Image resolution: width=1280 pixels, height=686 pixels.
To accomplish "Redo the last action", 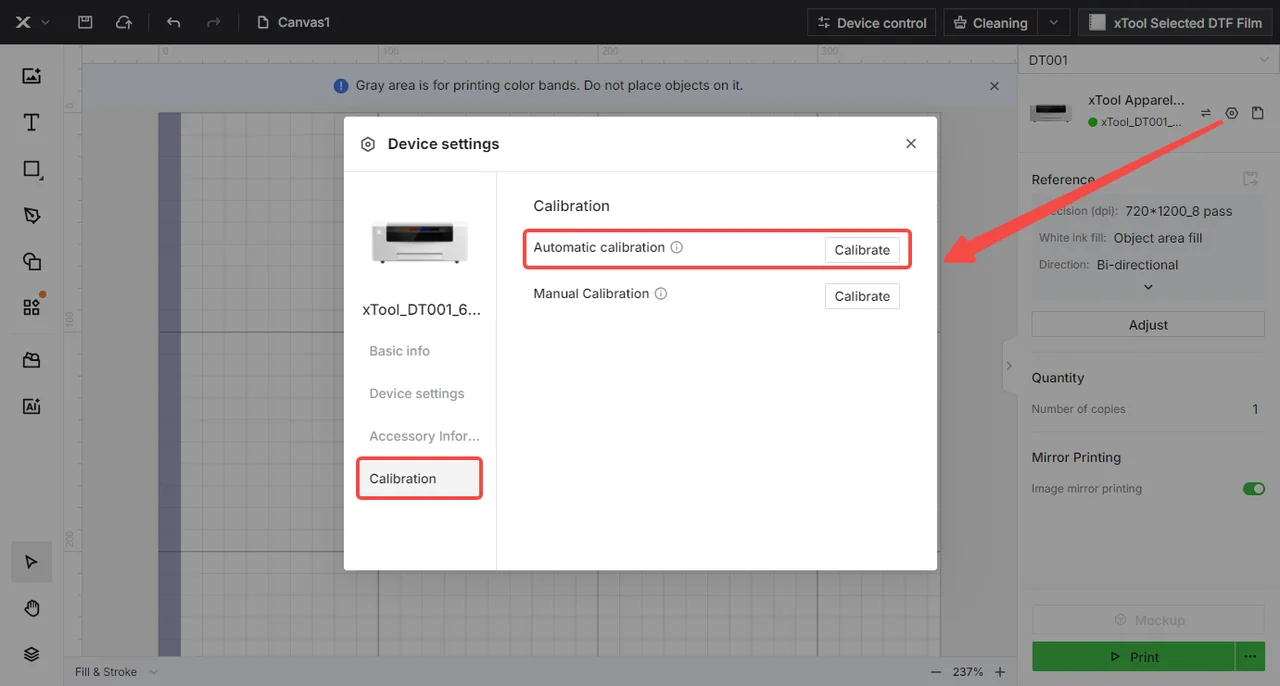I will point(212,22).
